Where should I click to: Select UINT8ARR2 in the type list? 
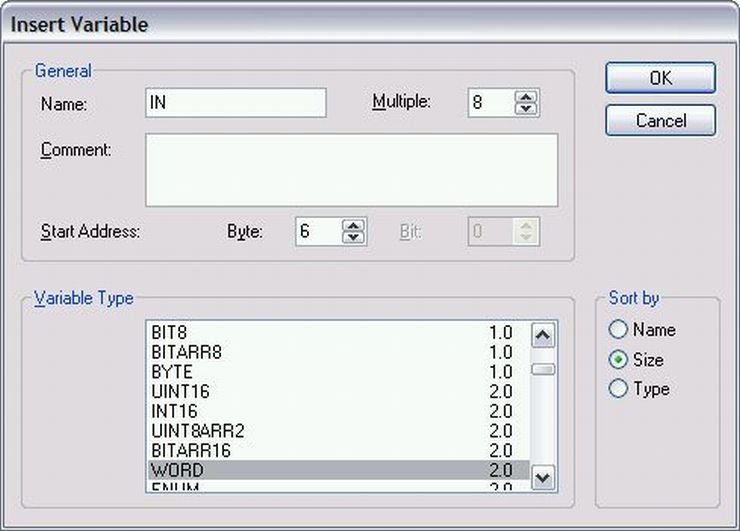tap(338, 431)
